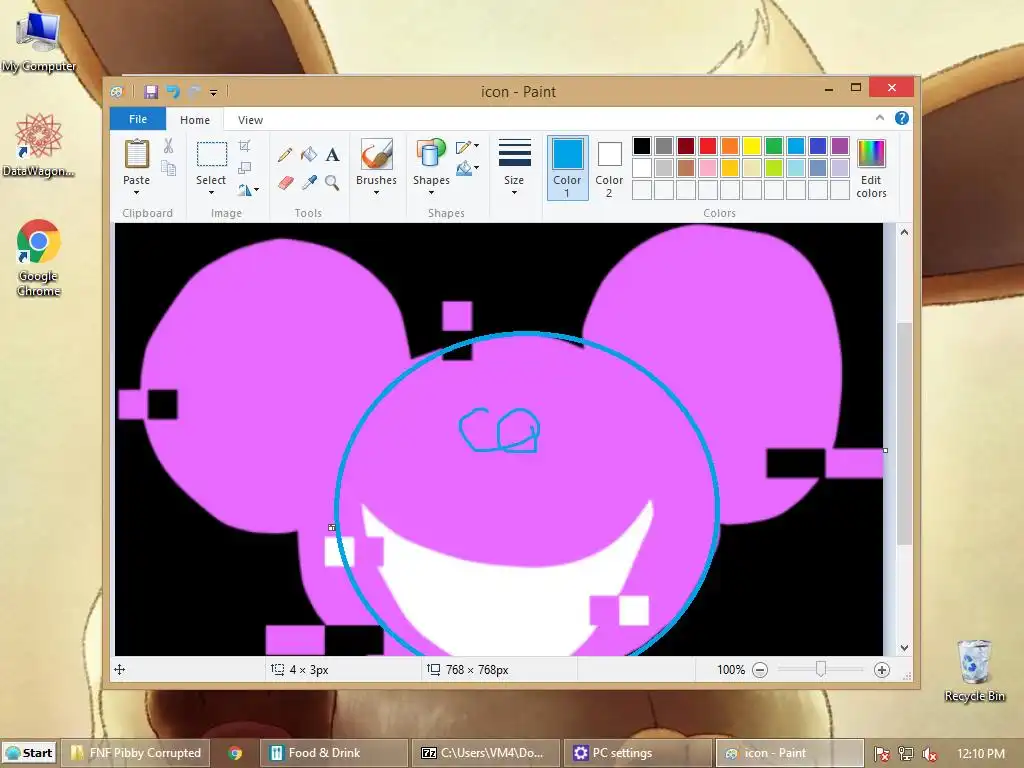Viewport: 1024px width, 768px height.
Task: Click the Edit colors rainbow icon
Action: [871, 154]
